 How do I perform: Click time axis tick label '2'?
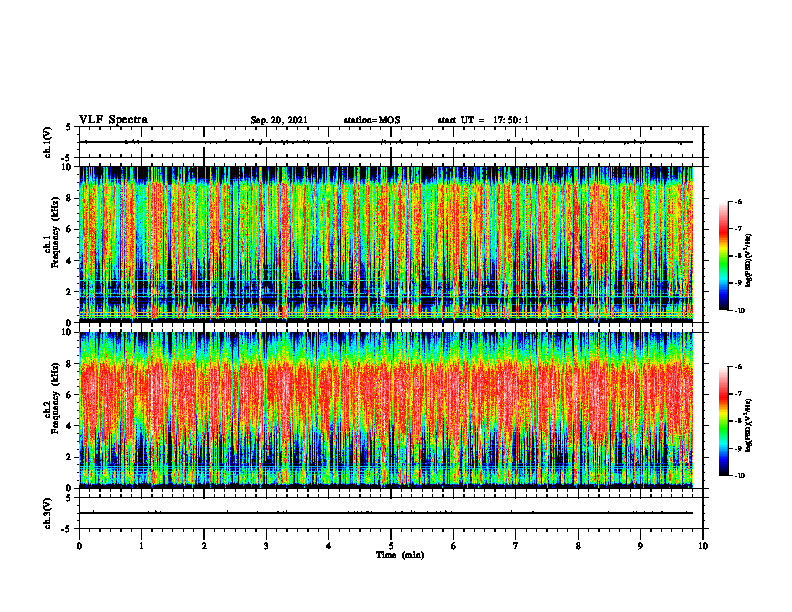pos(204,546)
